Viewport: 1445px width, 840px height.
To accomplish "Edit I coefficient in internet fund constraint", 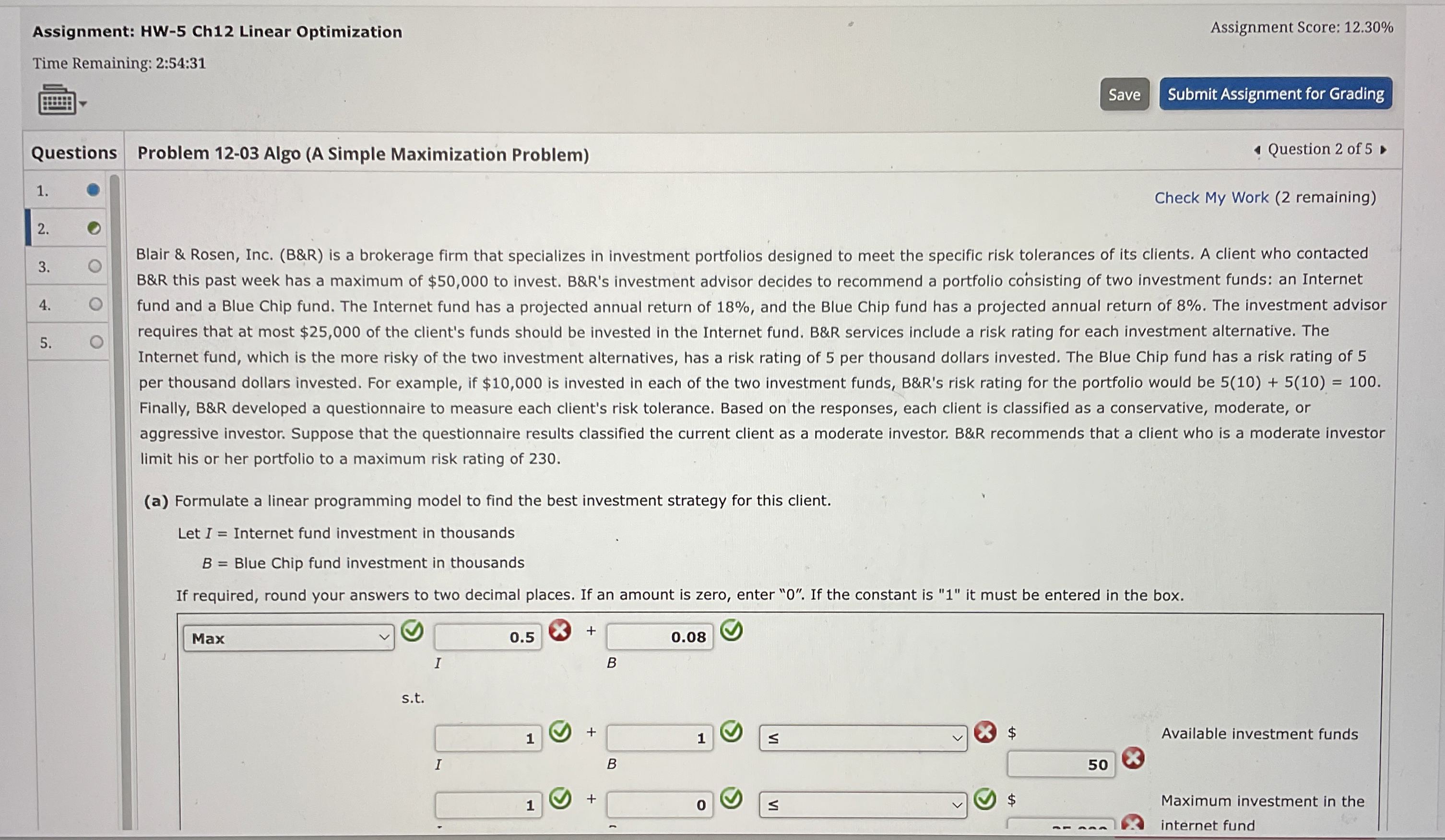I will click(x=488, y=805).
